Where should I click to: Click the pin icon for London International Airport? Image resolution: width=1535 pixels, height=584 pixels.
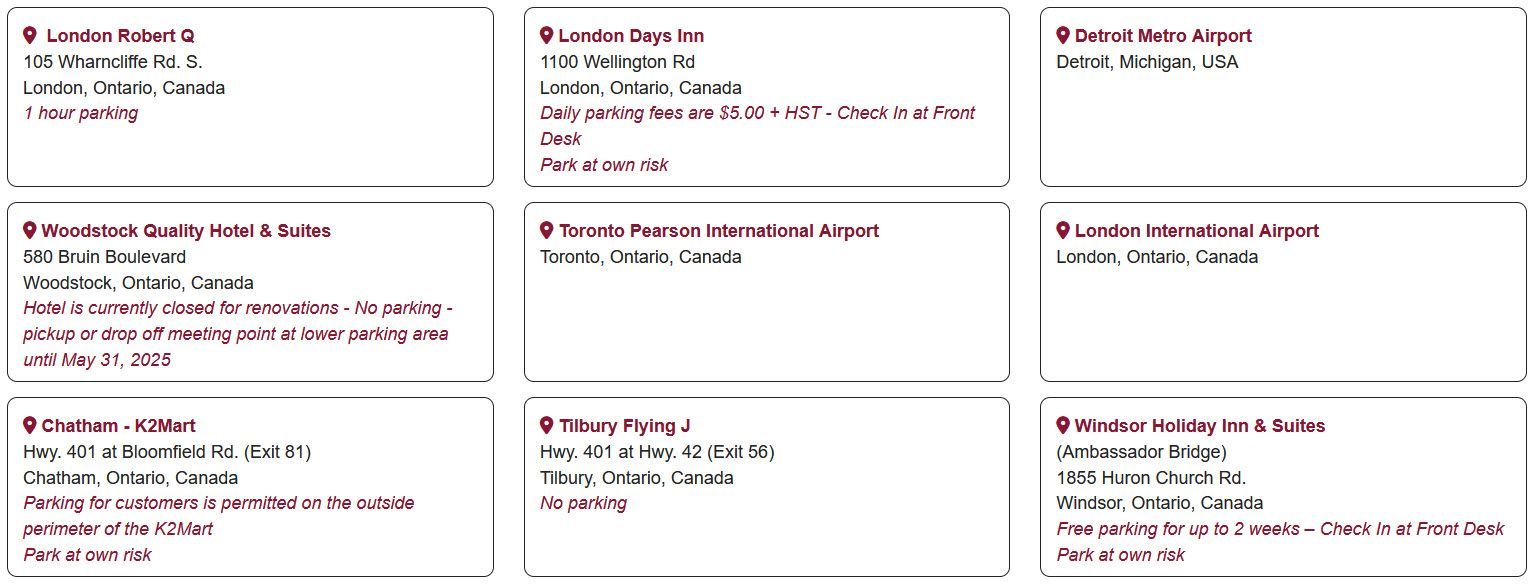[x=1063, y=230]
